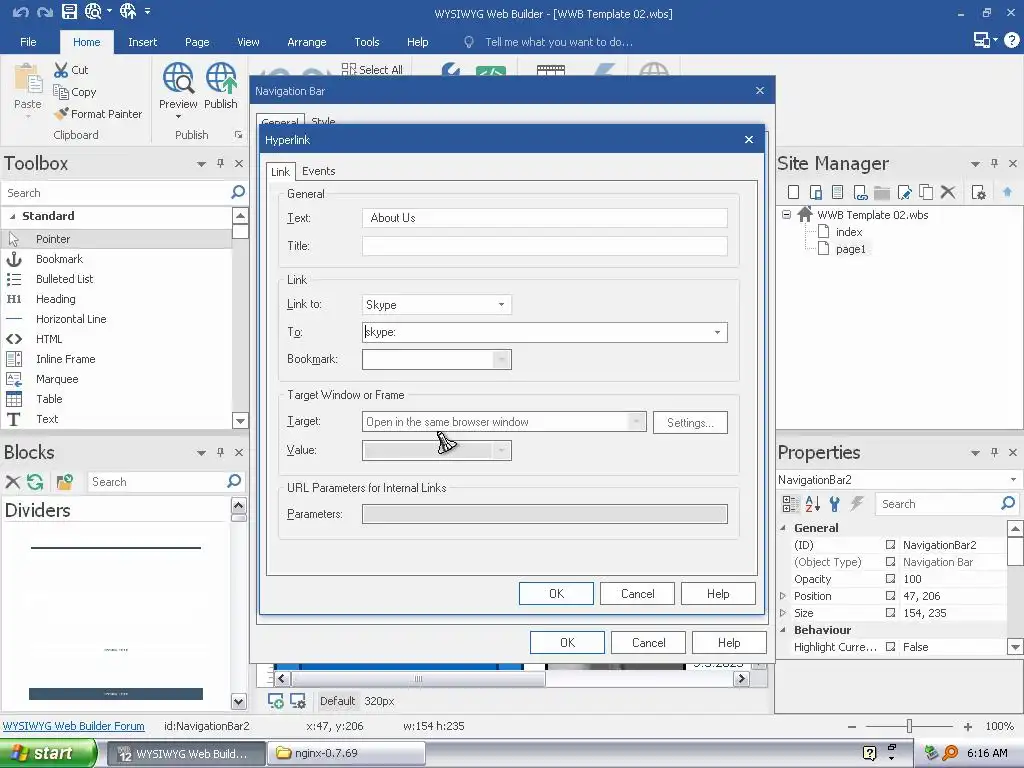Open the Page ribbon tab

(197, 42)
